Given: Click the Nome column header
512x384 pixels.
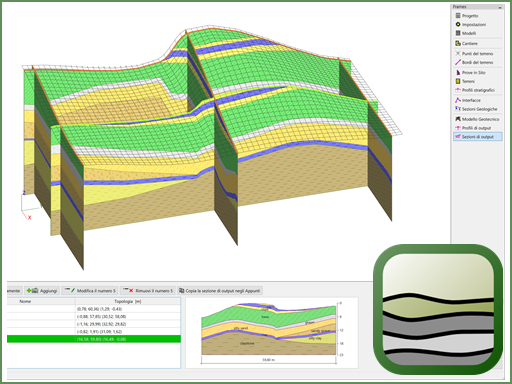Looking at the screenshot, I should click(x=41, y=301).
